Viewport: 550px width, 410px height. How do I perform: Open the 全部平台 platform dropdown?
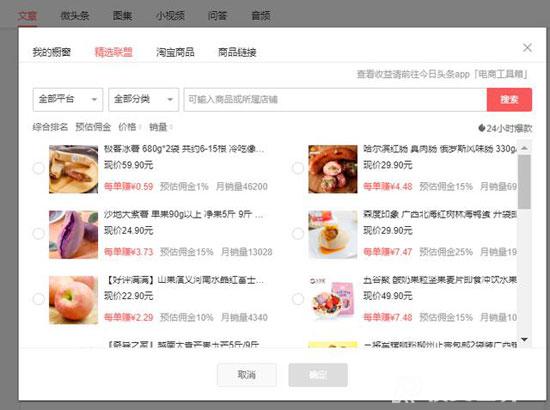[68, 100]
